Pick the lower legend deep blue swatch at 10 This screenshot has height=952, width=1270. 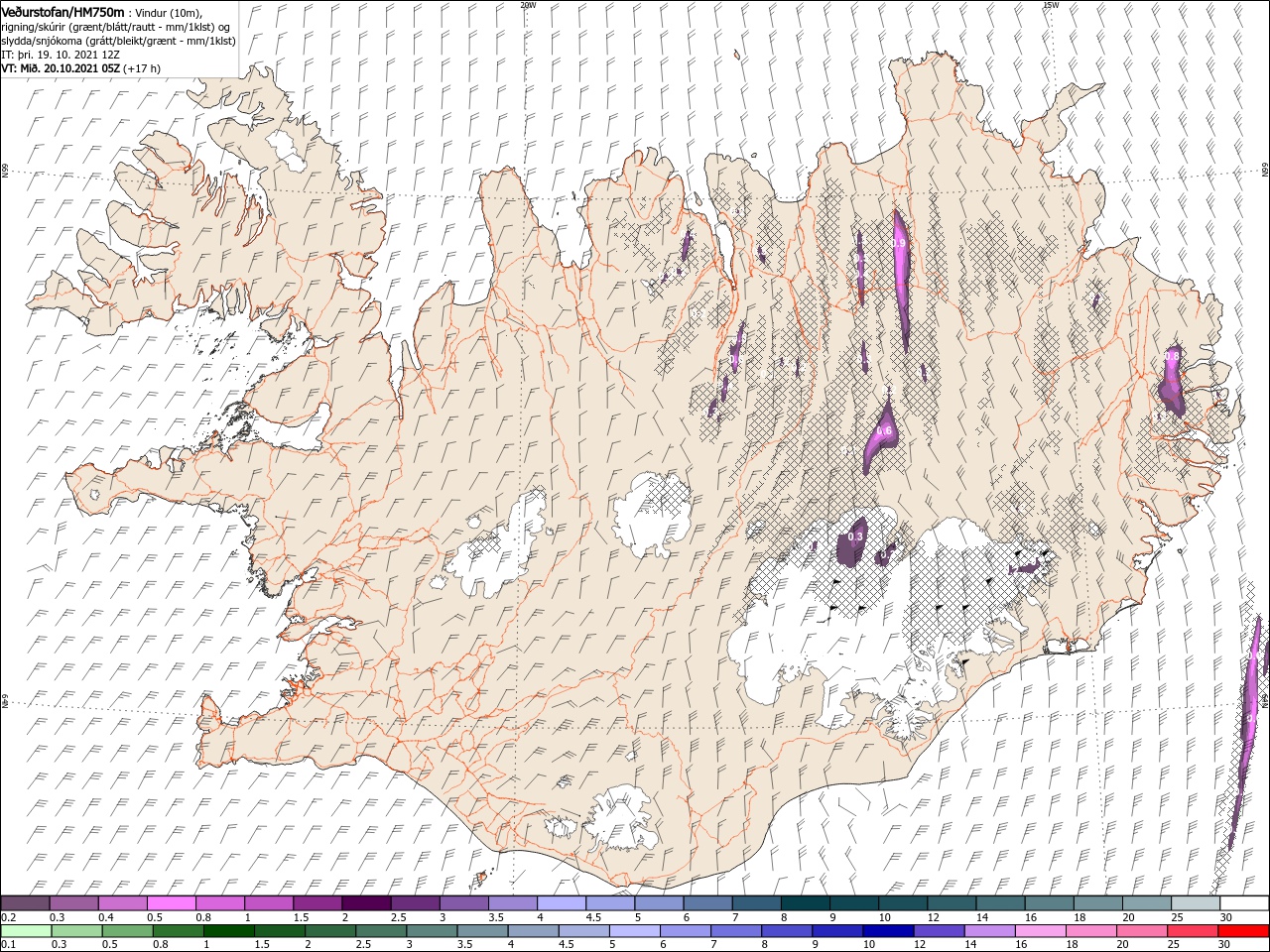coord(887,931)
